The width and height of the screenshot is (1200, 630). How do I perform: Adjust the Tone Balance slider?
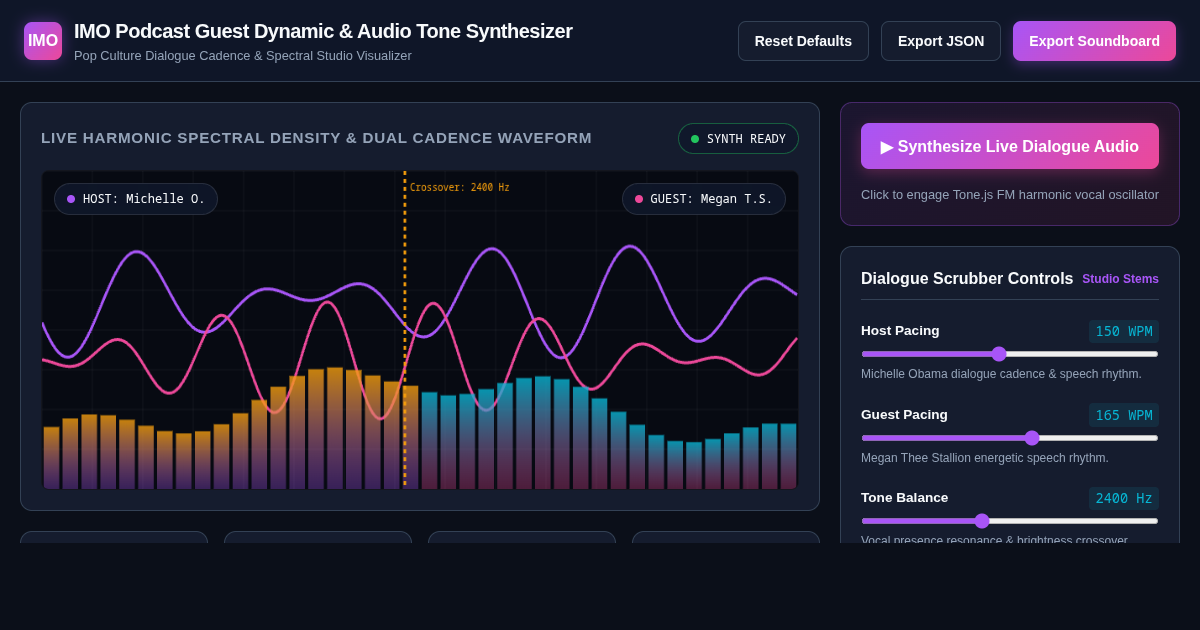tap(1010, 521)
